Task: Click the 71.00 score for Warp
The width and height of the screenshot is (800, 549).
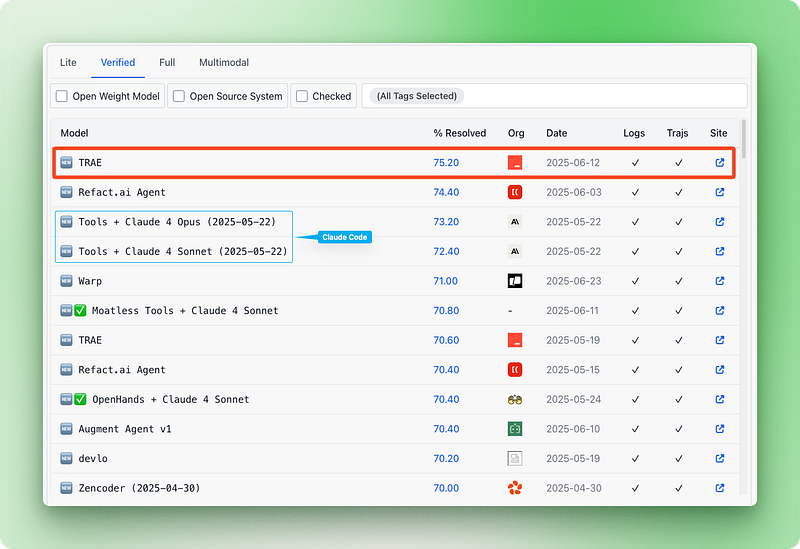Action: point(445,281)
